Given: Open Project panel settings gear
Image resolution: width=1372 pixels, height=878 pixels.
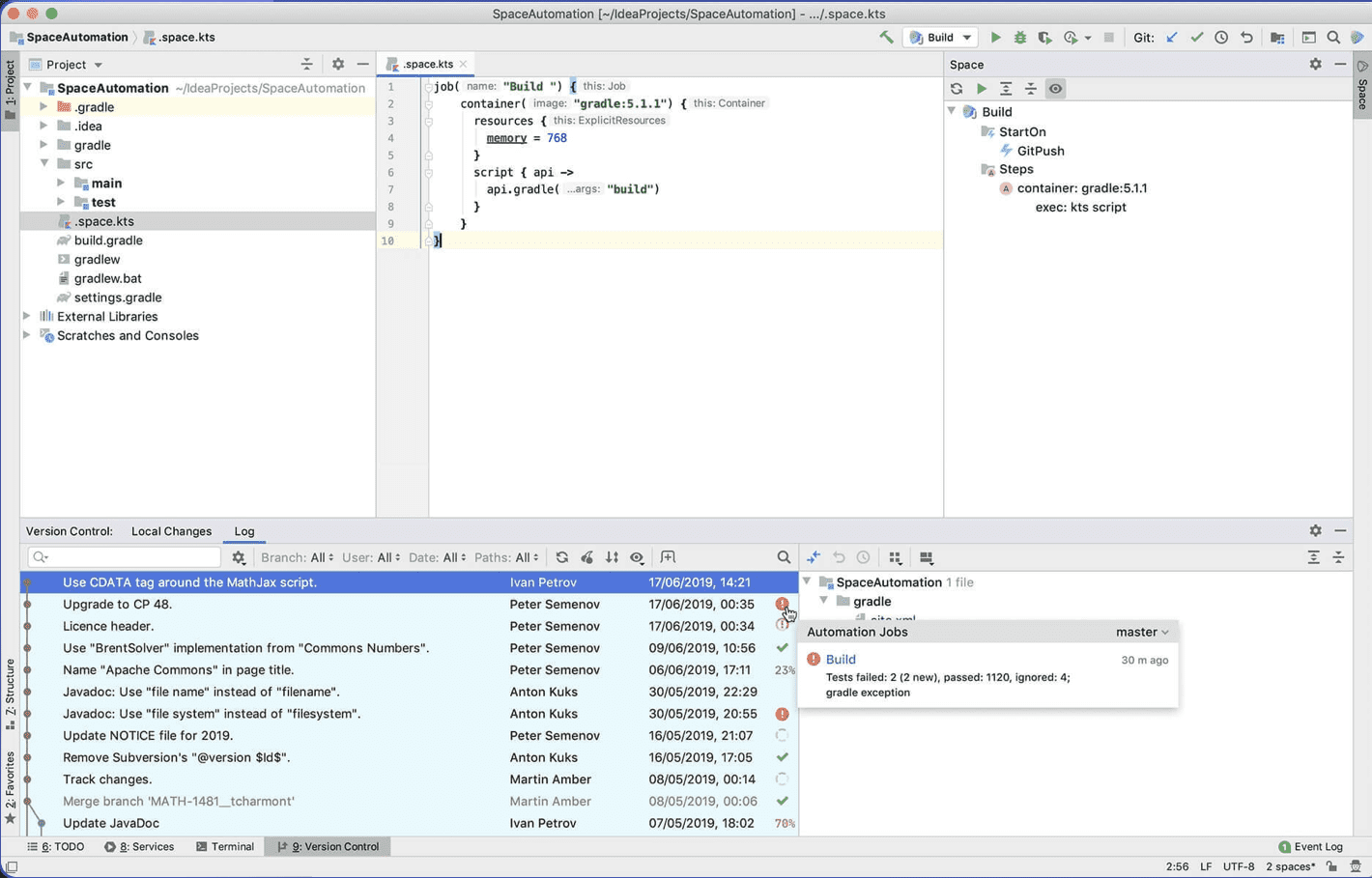Looking at the screenshot, I should (337, 64).
